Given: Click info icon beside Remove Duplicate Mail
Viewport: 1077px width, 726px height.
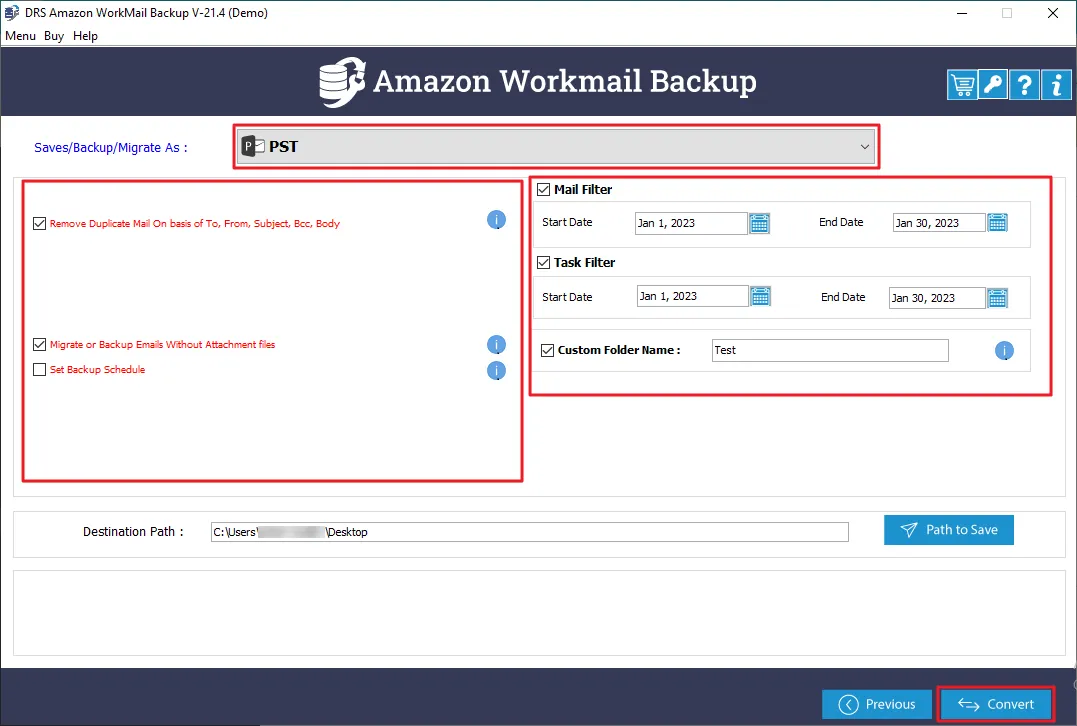Looking at the screenshot, I should tap(497, 220).
